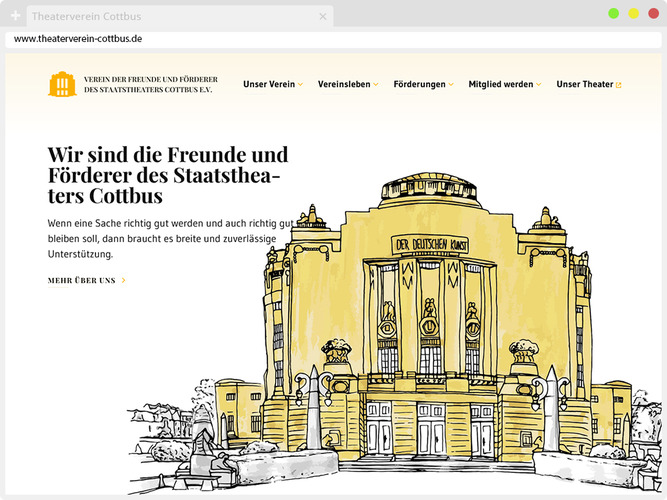
Task: Focus the address bar showing theaterverein-cottbus.de
Action: pyautogui.click(x=330, y=39)
